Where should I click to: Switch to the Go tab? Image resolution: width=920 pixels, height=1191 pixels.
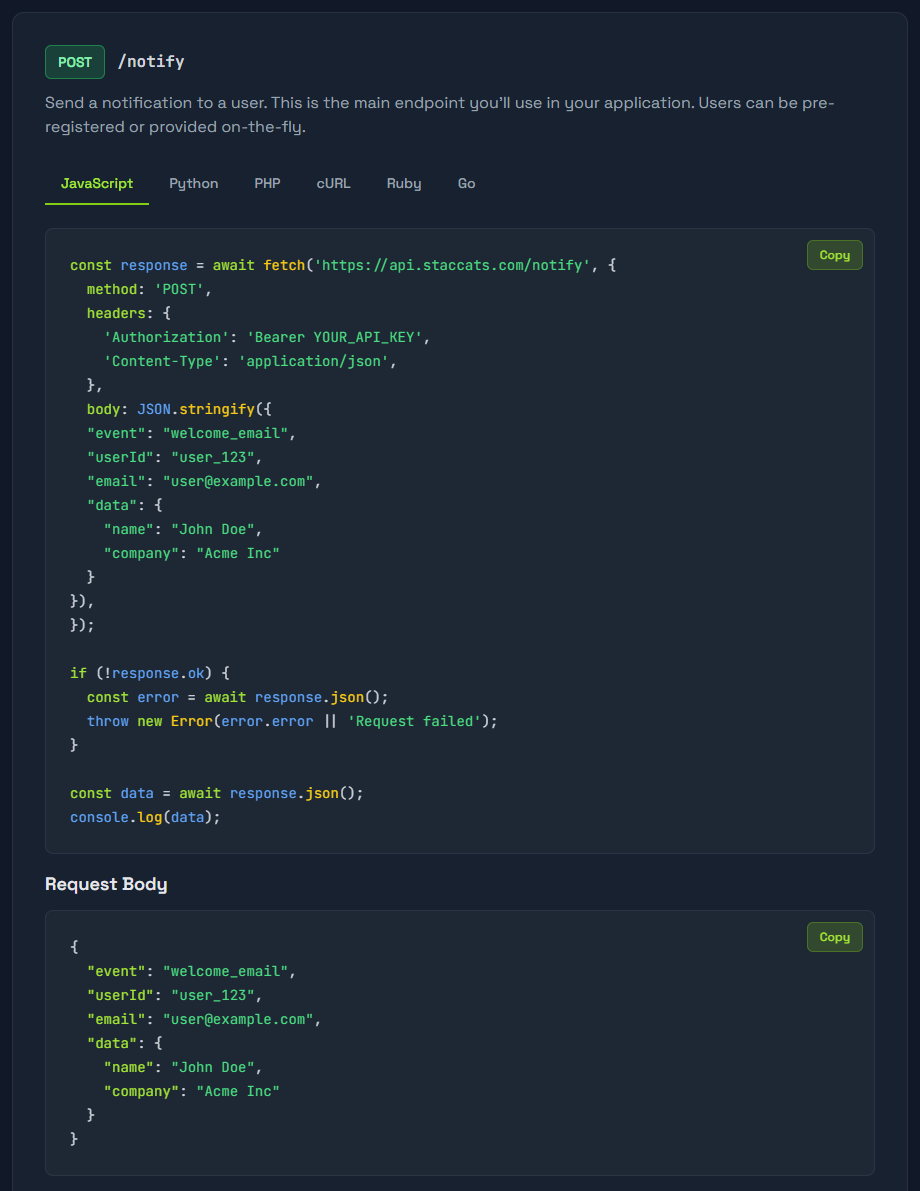pos(466,184)
